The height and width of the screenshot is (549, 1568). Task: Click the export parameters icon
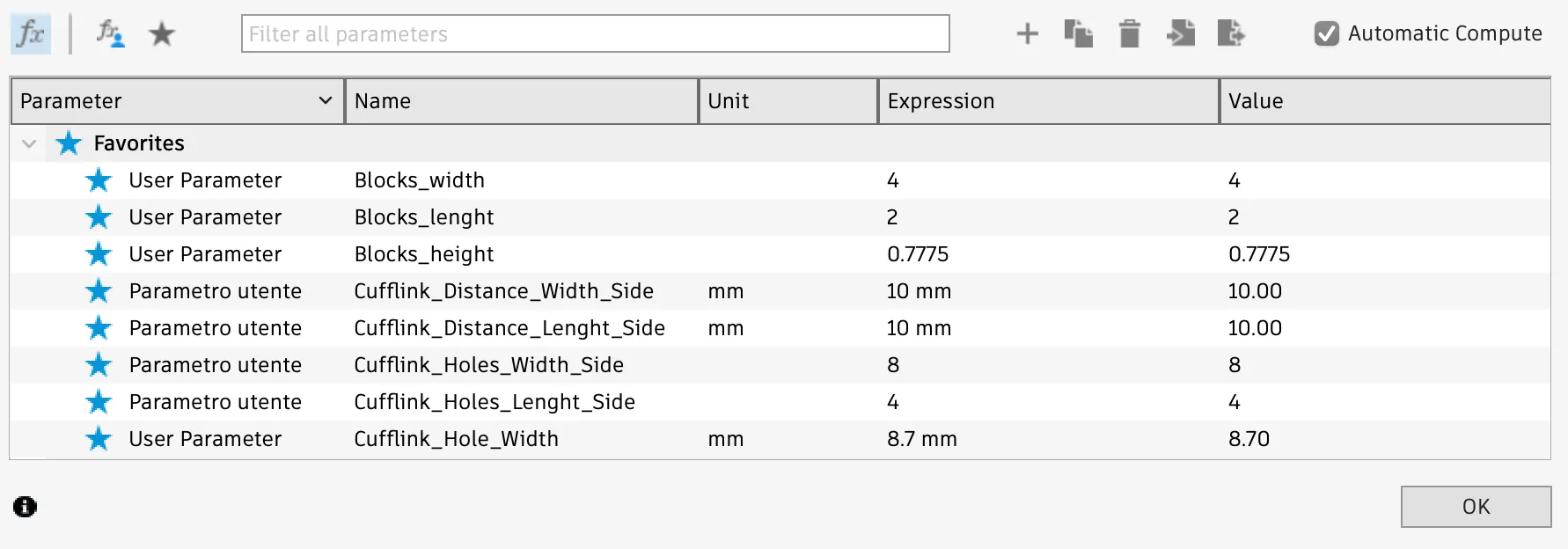coord(1231,34)
